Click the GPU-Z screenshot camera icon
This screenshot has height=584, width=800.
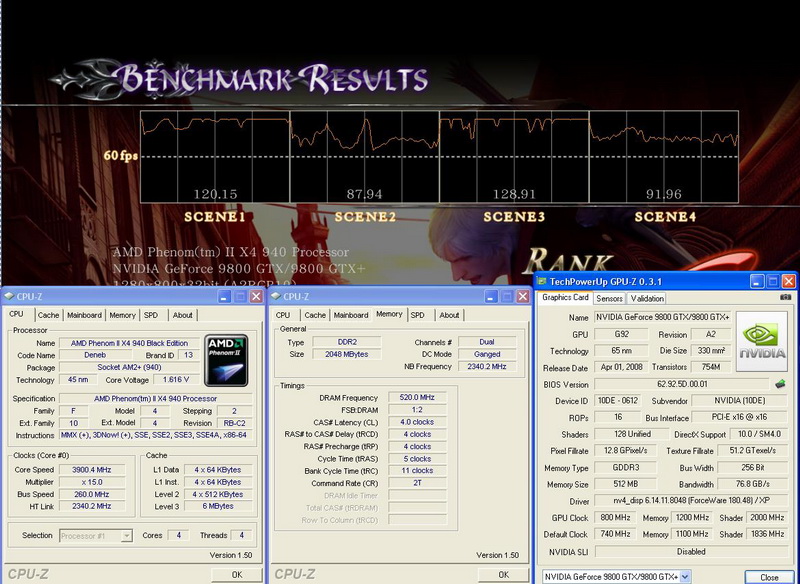coord(785,297)
